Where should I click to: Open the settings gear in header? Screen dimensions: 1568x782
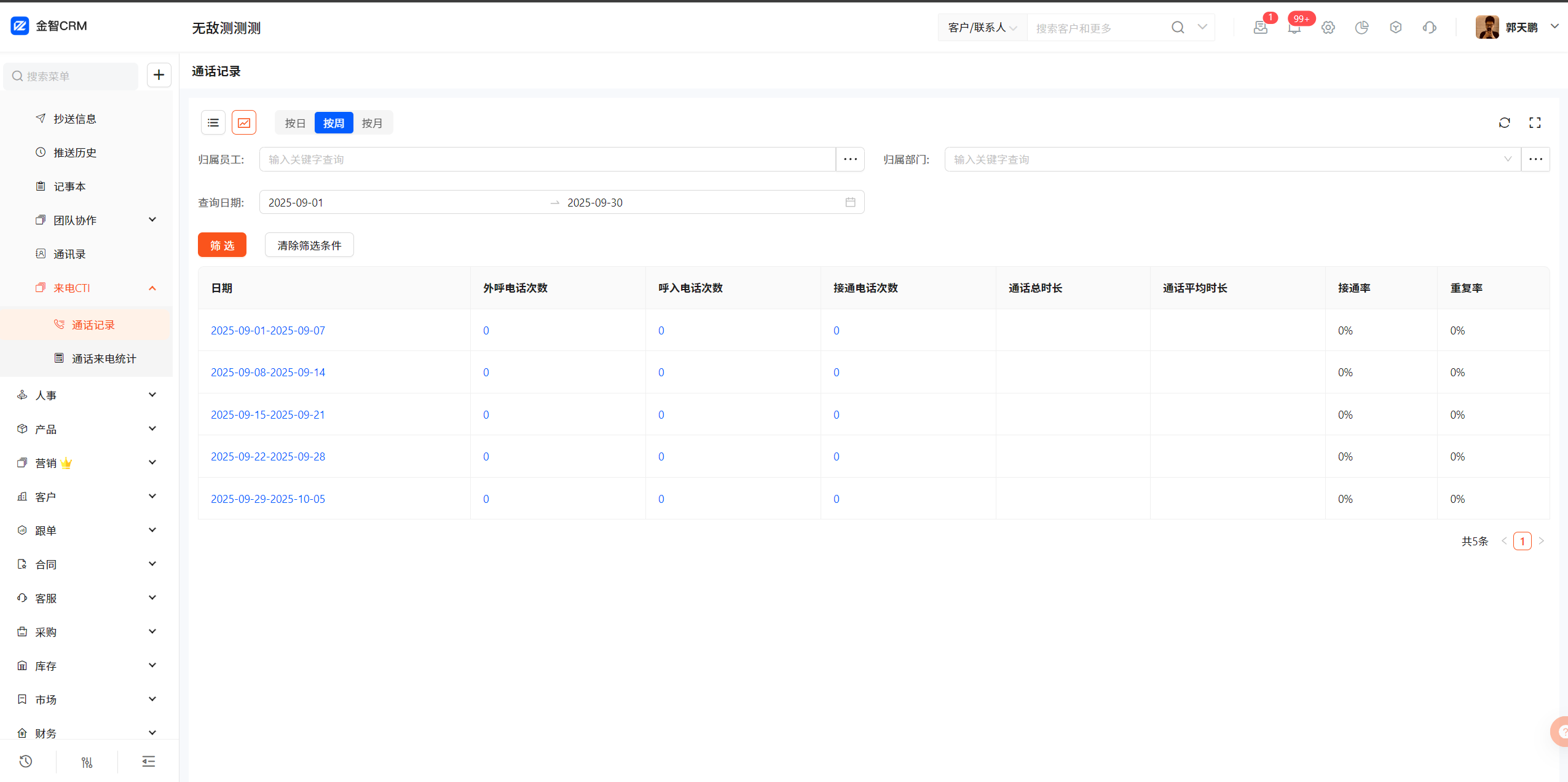pyautogui.click(x=1328, y=28)
